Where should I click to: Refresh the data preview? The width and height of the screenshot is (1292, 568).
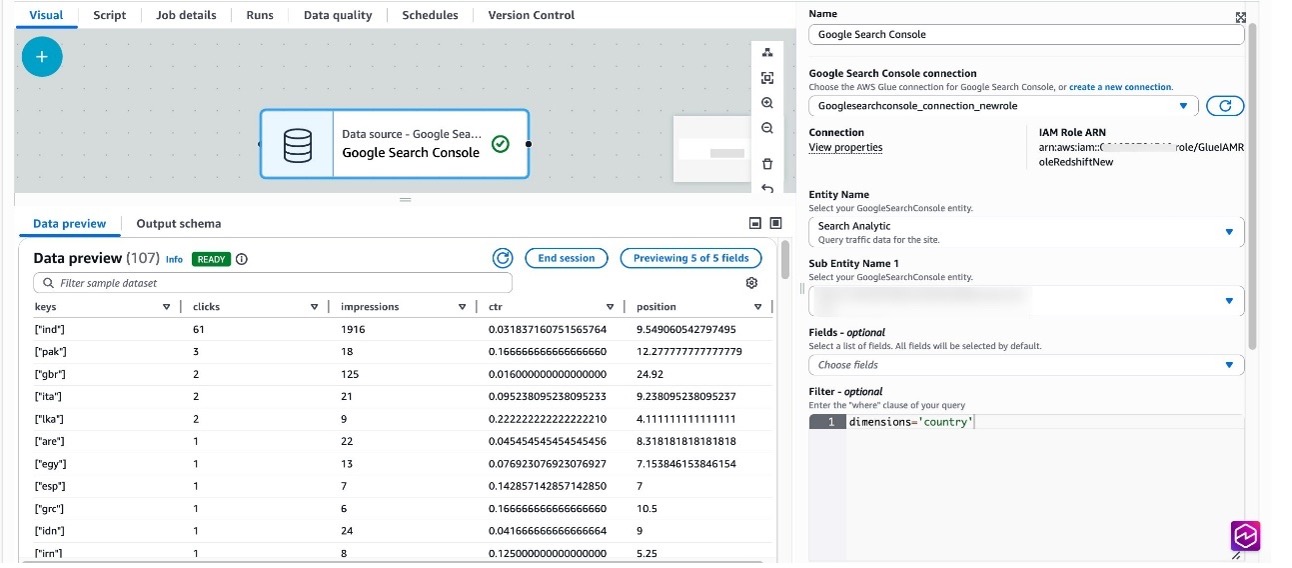click(x=502, y=258)
